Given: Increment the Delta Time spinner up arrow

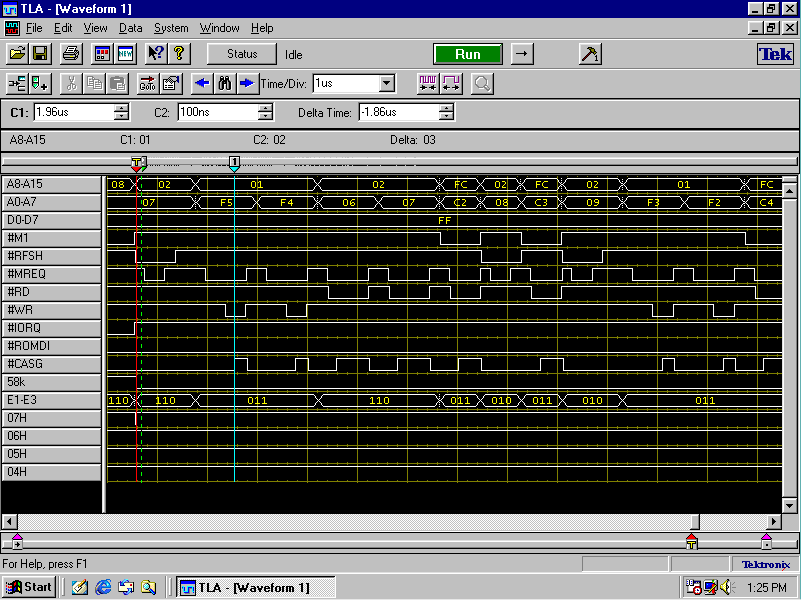Looking at the screenshot, I should pos(446,108).
